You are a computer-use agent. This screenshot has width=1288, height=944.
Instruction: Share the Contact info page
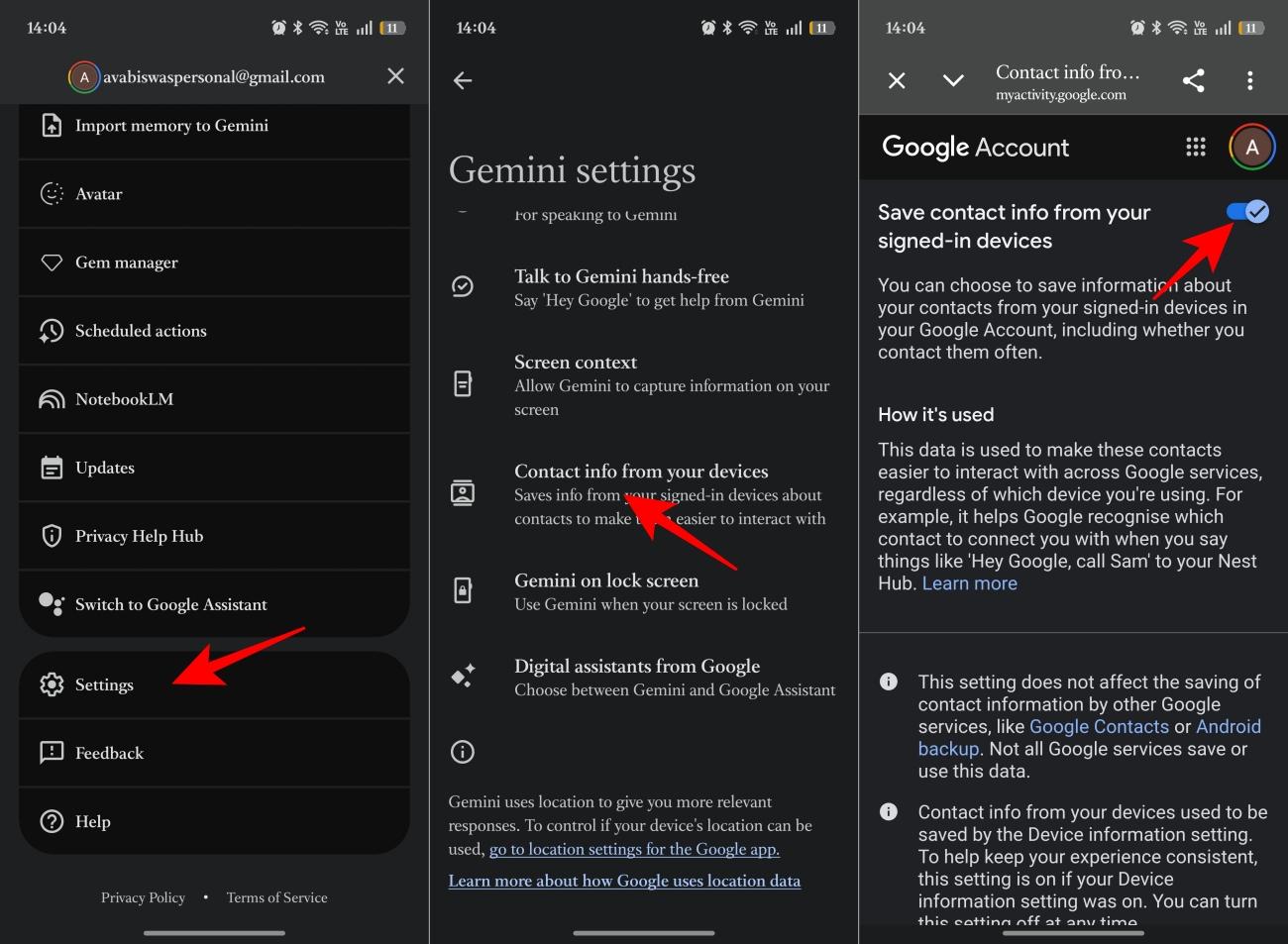[1194, 80]
